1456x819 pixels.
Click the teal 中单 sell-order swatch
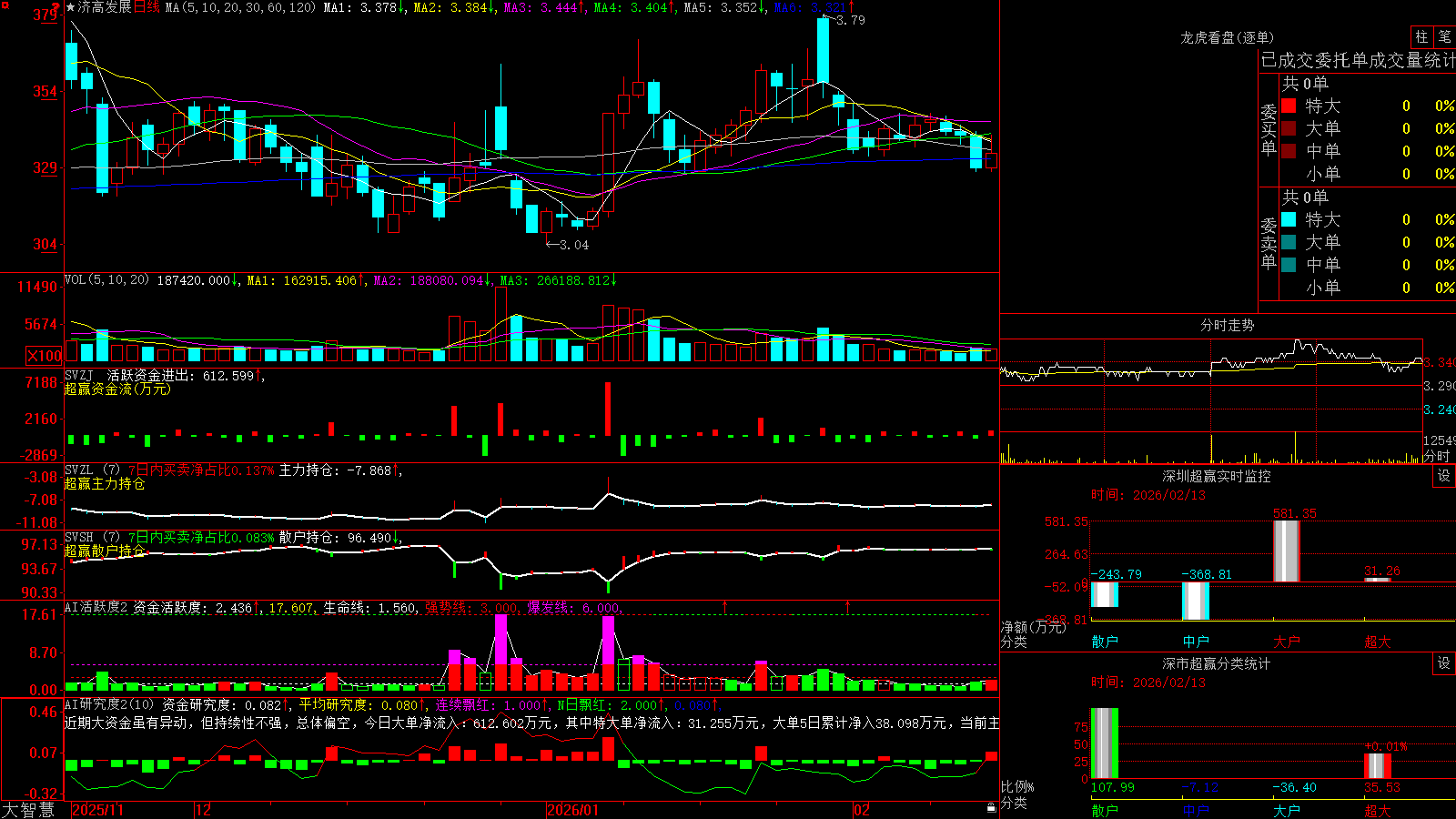pyautogui.click(x=1289, y=265)
